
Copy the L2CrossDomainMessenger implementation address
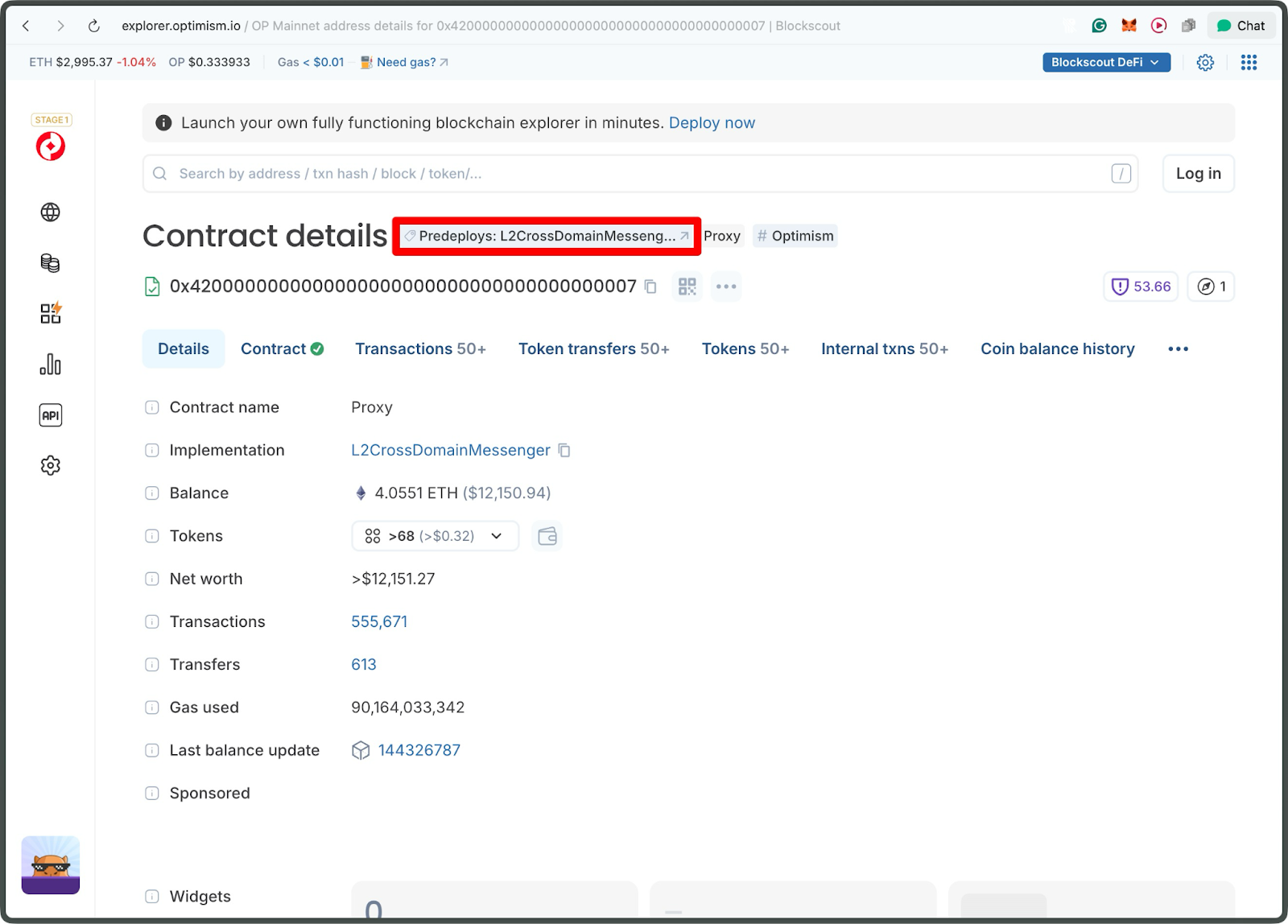tap(563, 450)
